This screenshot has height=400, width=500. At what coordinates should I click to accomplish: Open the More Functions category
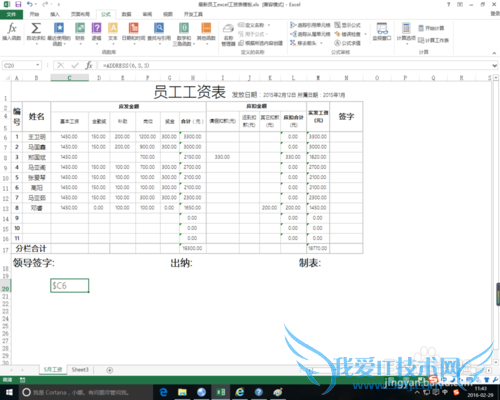206,32
